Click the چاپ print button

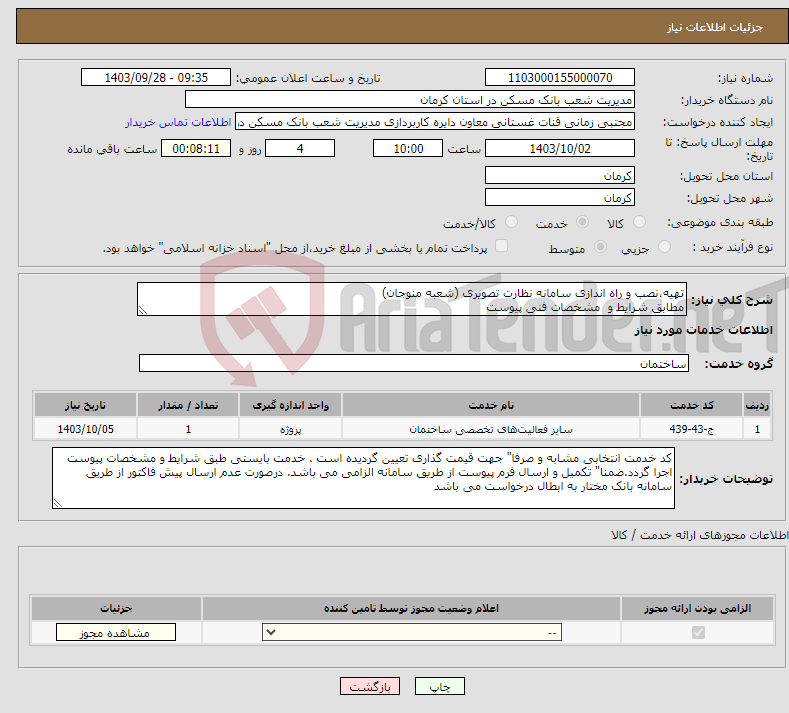pyautogui.click(x=440, y=686)
